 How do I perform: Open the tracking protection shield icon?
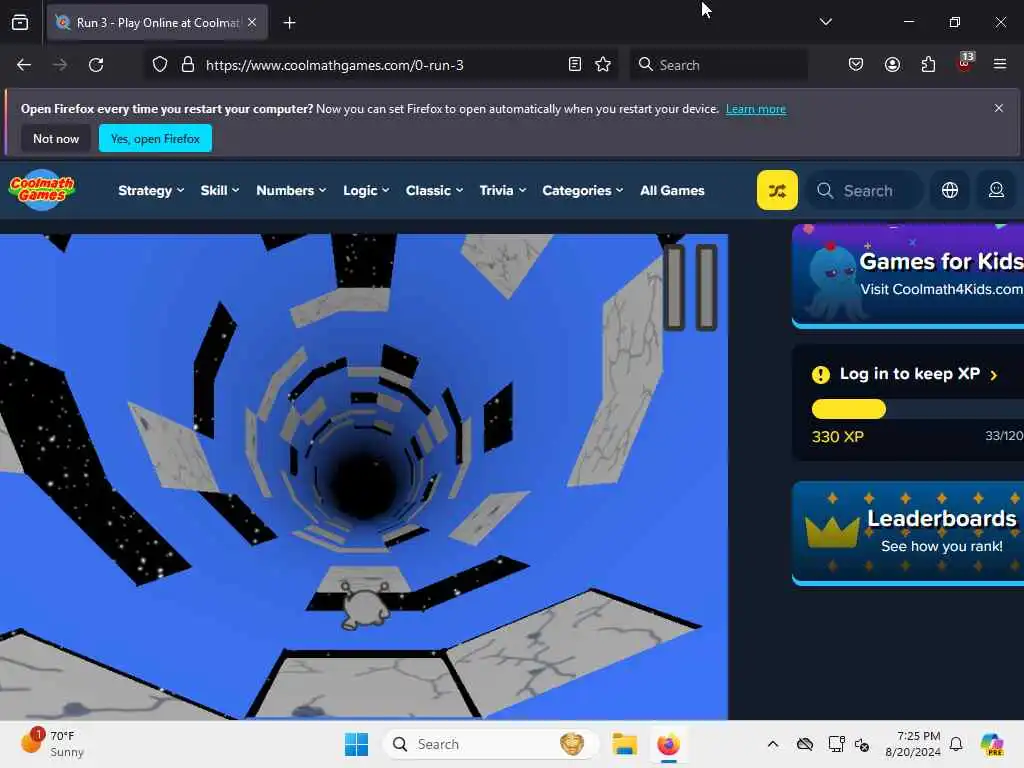pos(160,65)
